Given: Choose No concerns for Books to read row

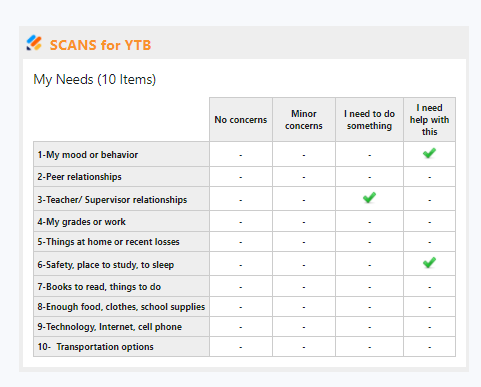Looking at the screenshot, I should pyautogui.click(x=241, y=287).
